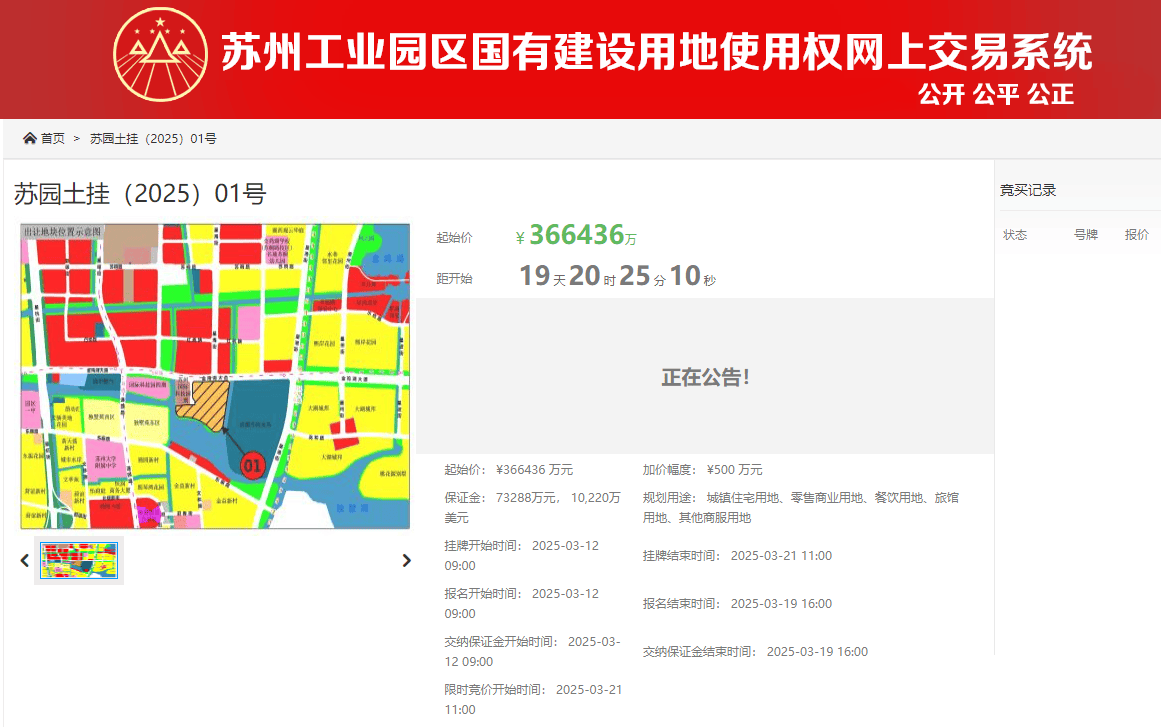1161x727 pixels.
Task: Click the 正在公告! status banner
Action: 705,377
